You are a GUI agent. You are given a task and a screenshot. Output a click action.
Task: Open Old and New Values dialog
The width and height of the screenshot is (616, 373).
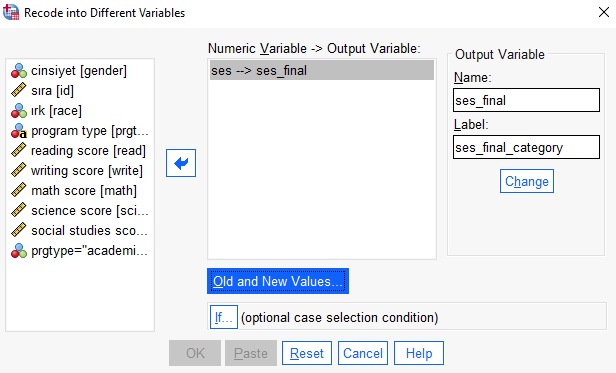tap(278, 281)
